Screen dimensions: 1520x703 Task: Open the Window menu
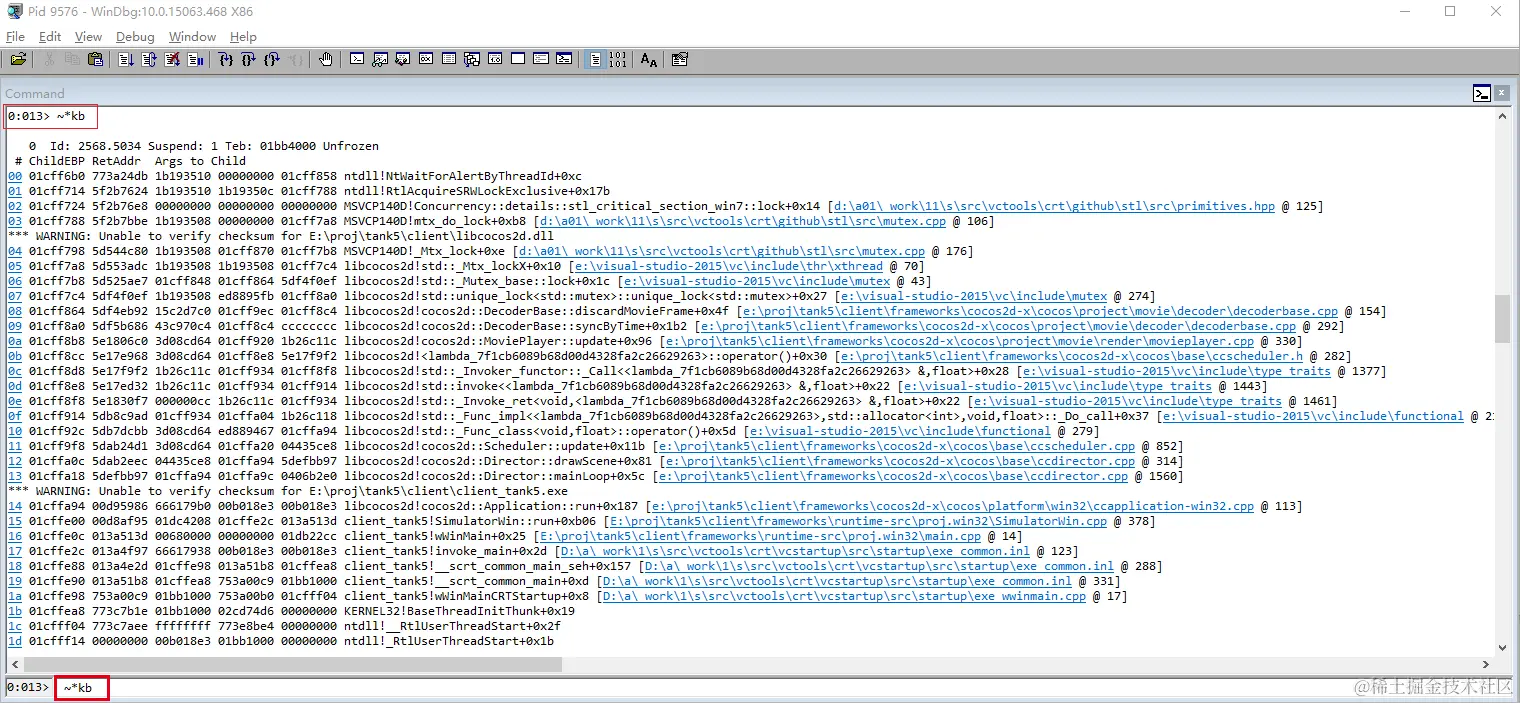[192, 36]
